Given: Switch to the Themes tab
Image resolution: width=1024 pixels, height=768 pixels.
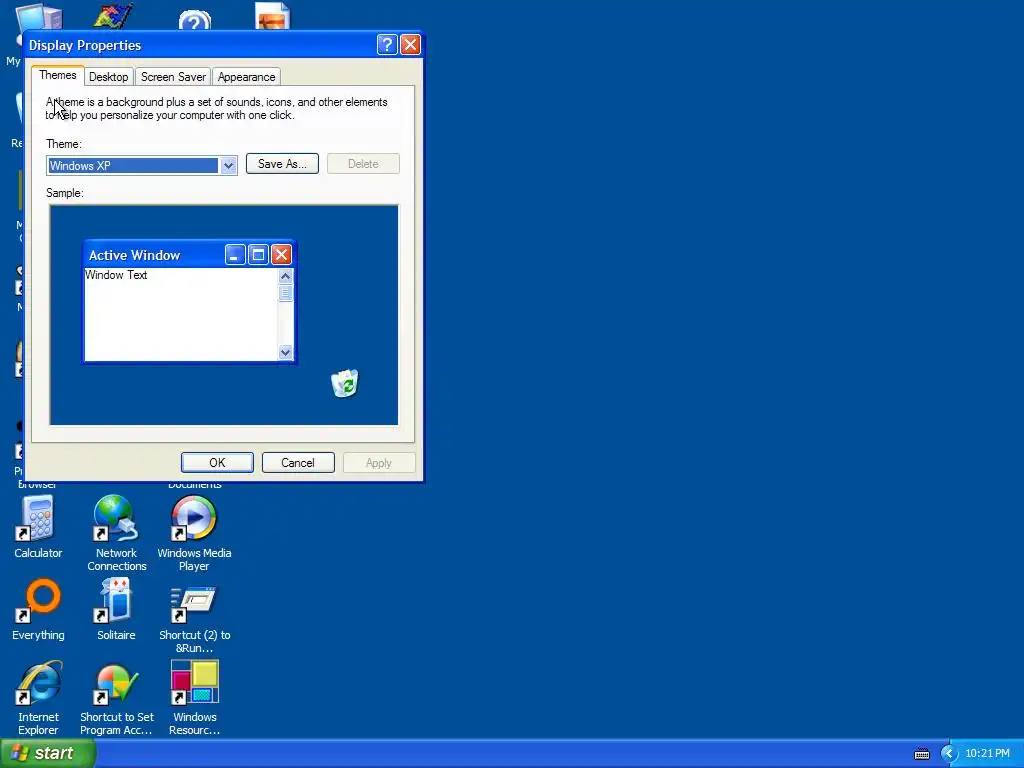Looking at the screenshot, I should point(57,75).
